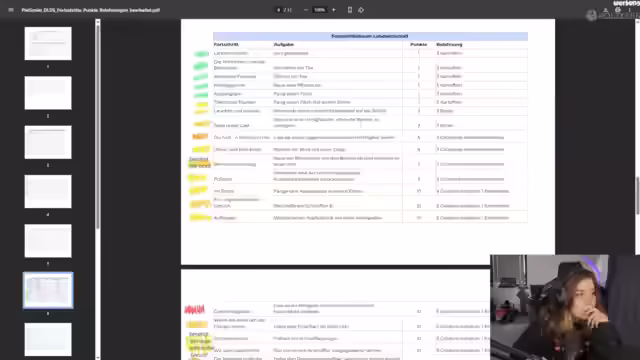Click the document's vertical scrollbar thumb
640x360 pixels.
pyautogui.click(x=638, y=195)
